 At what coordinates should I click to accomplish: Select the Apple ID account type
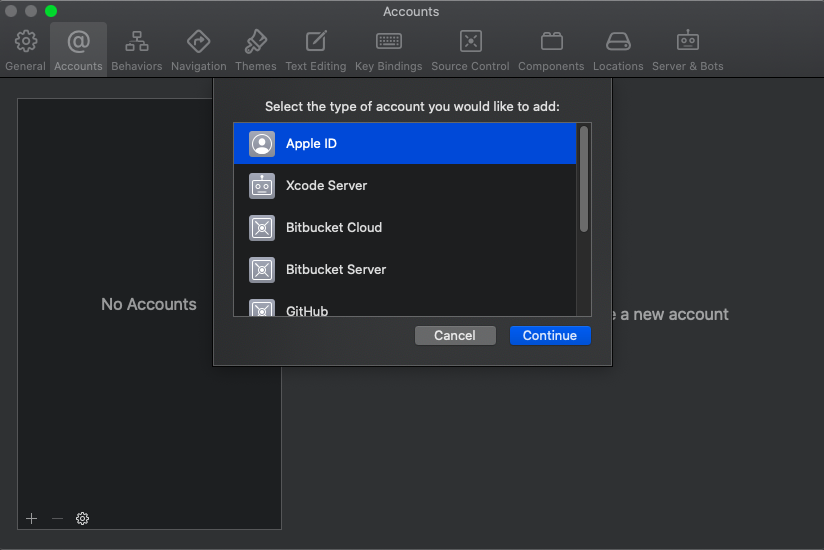click(405, 144)
